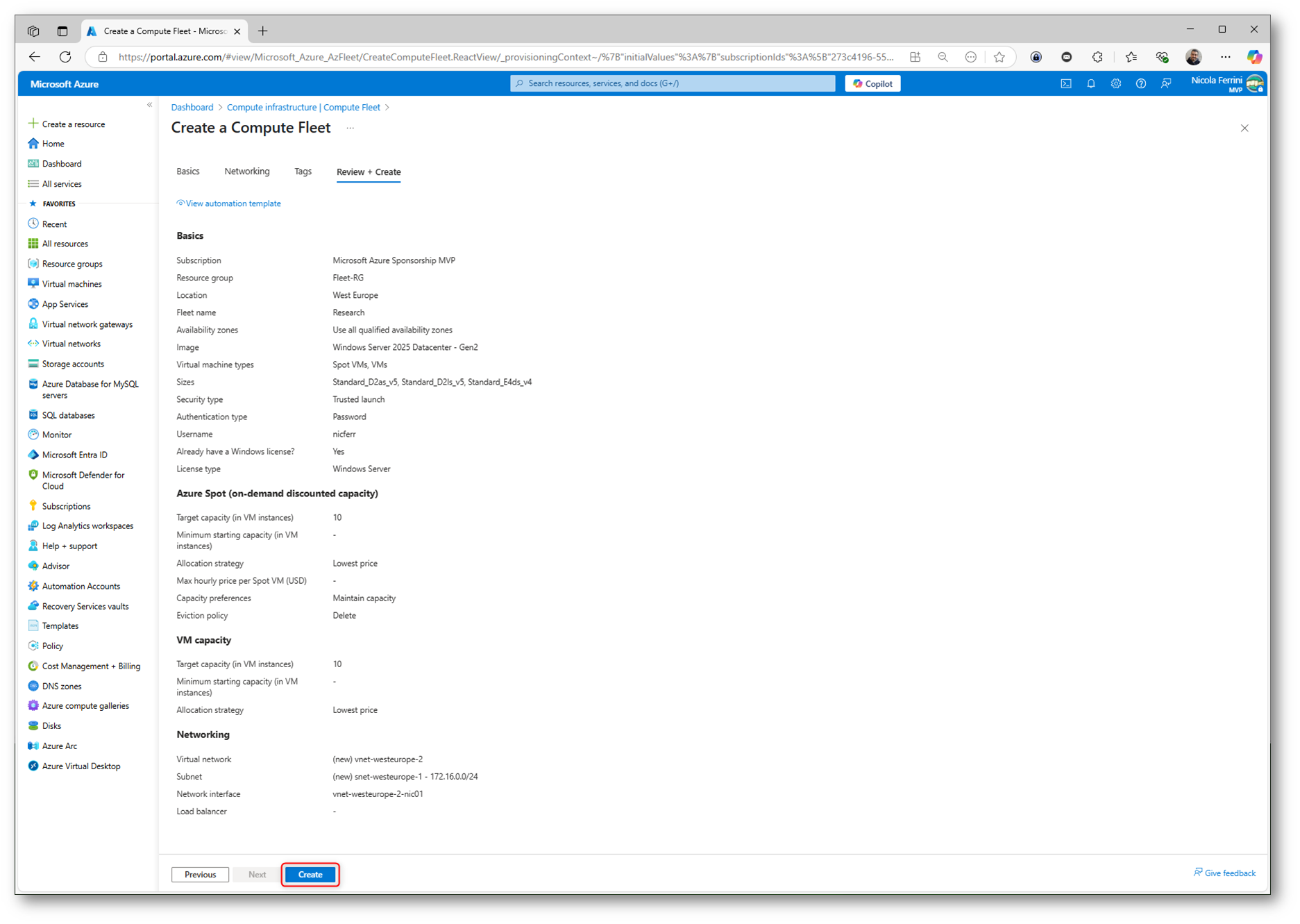Go to Dashboard breadcrumb
The width and height of the screenshot is (1300, 924).
coord(192,108)
